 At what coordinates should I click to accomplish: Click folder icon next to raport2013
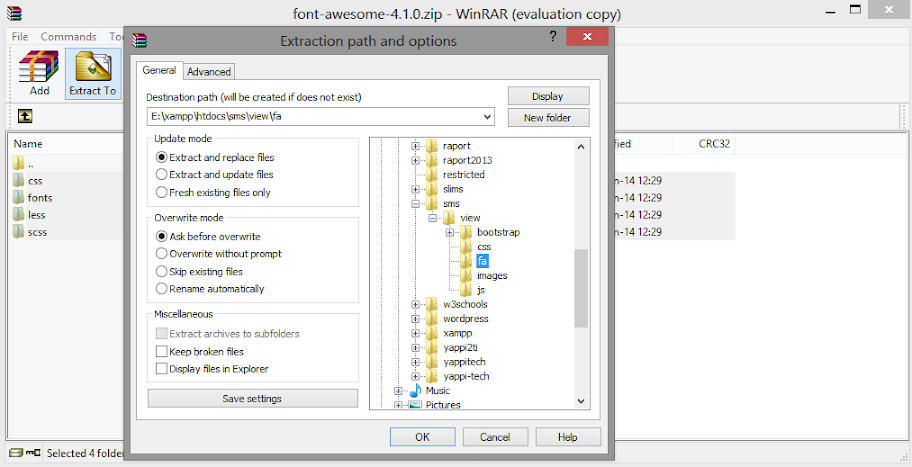[432, 160]
